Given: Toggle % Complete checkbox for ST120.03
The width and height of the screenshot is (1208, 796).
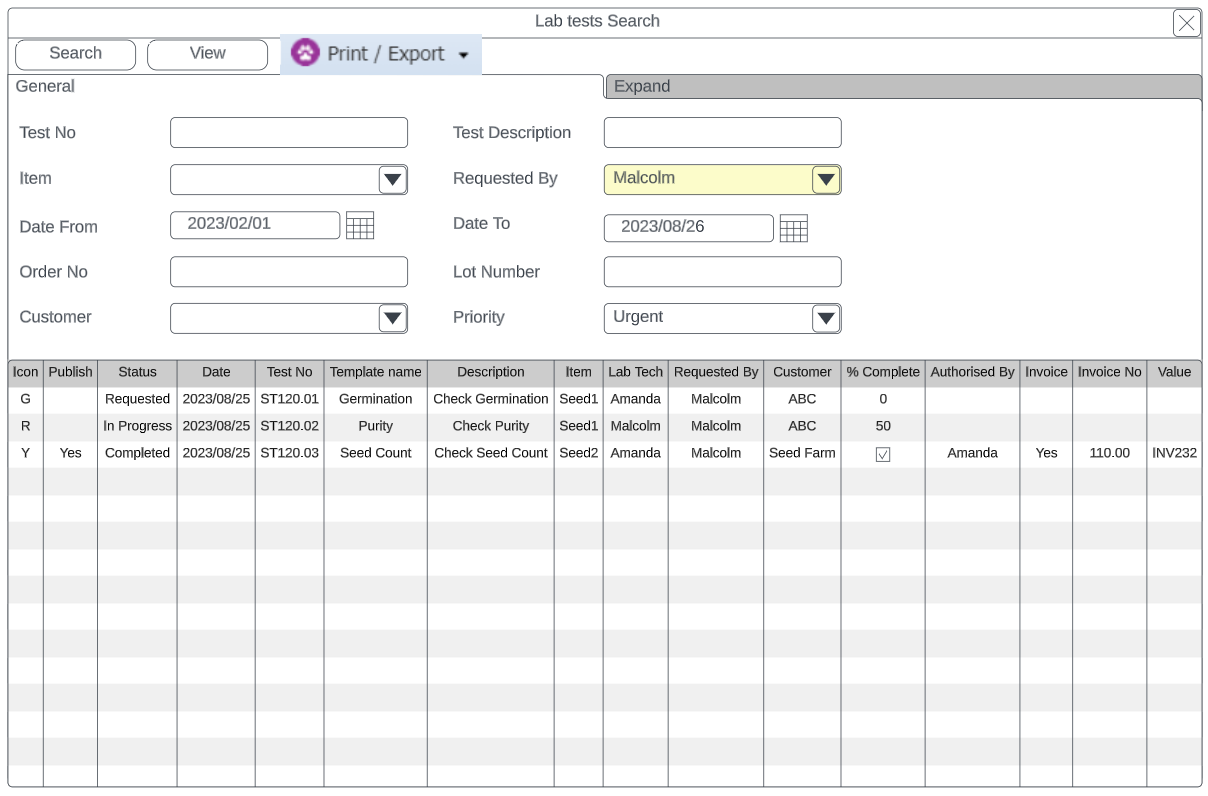Looking at the screenshot, I should point(883,454).
